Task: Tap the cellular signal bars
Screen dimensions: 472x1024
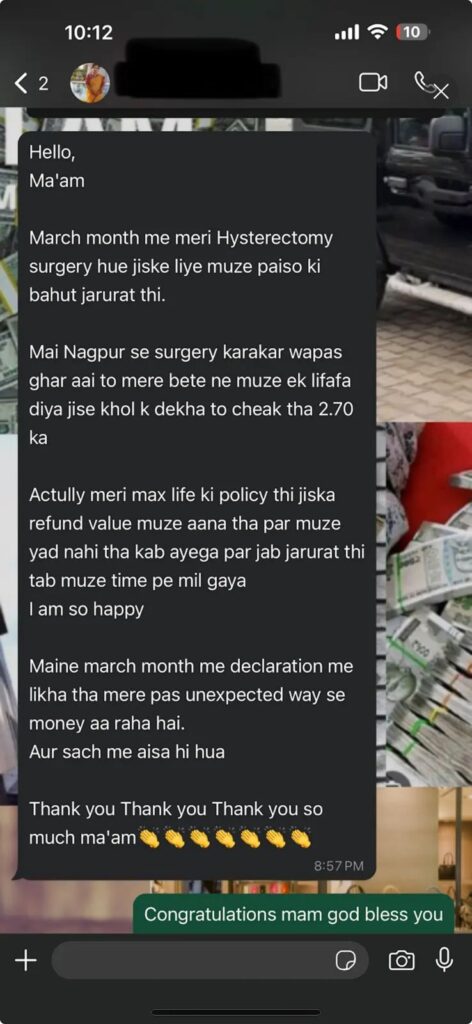Action: pyautogui.click(x=347, y=33)
